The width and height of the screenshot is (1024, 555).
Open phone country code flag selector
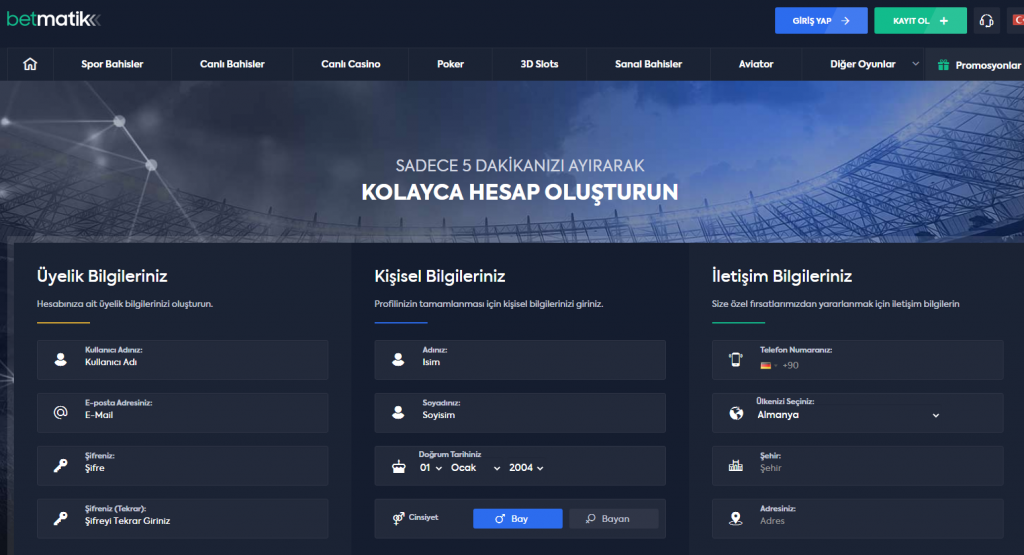(769, 366)
